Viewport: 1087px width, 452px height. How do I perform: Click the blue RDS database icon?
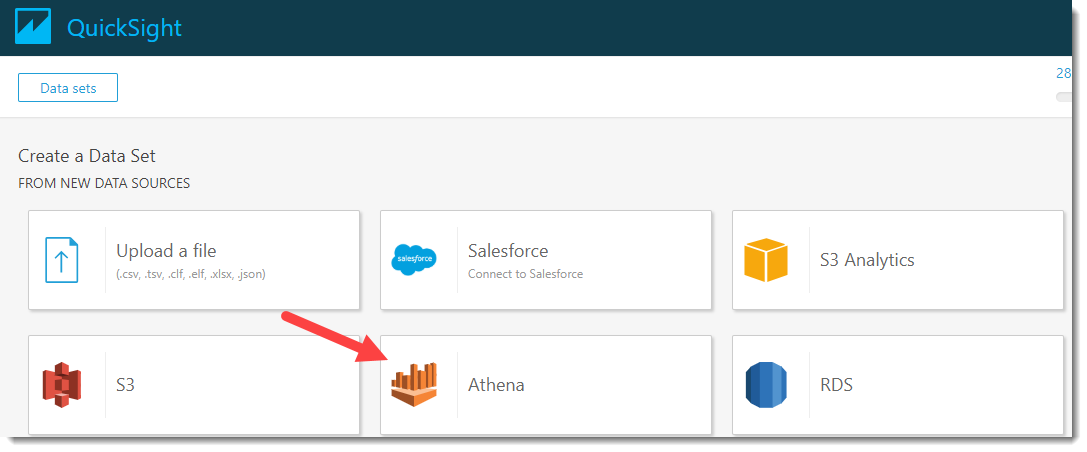[766, 385]
